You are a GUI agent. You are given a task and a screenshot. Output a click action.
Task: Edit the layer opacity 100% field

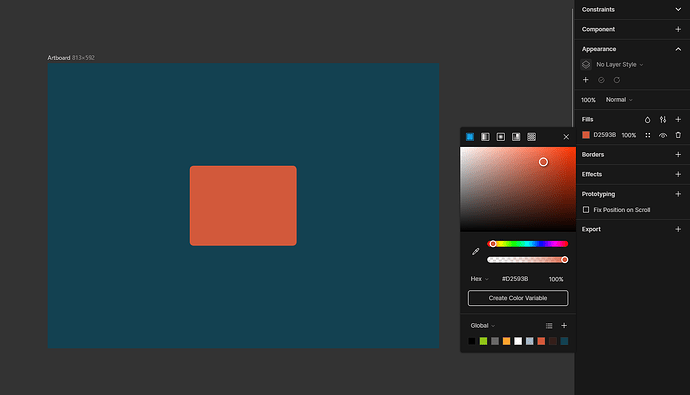588,100
